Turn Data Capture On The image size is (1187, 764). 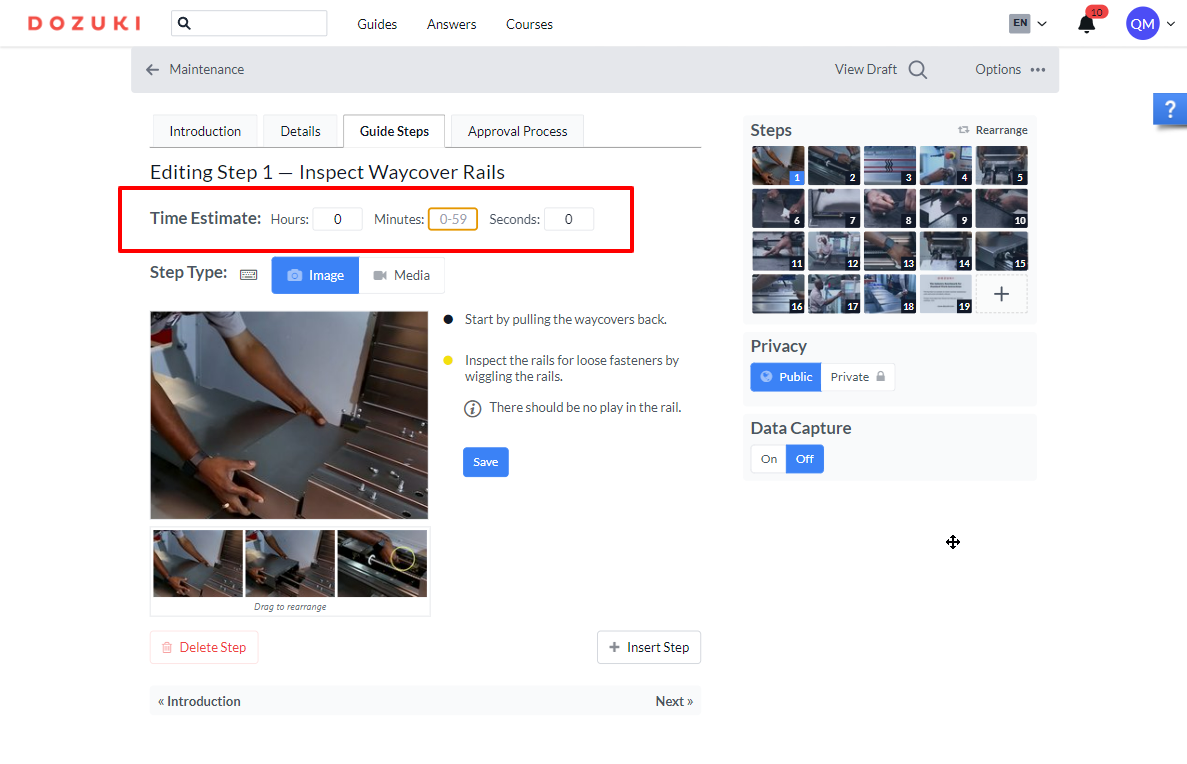click(x=768, y=459)
